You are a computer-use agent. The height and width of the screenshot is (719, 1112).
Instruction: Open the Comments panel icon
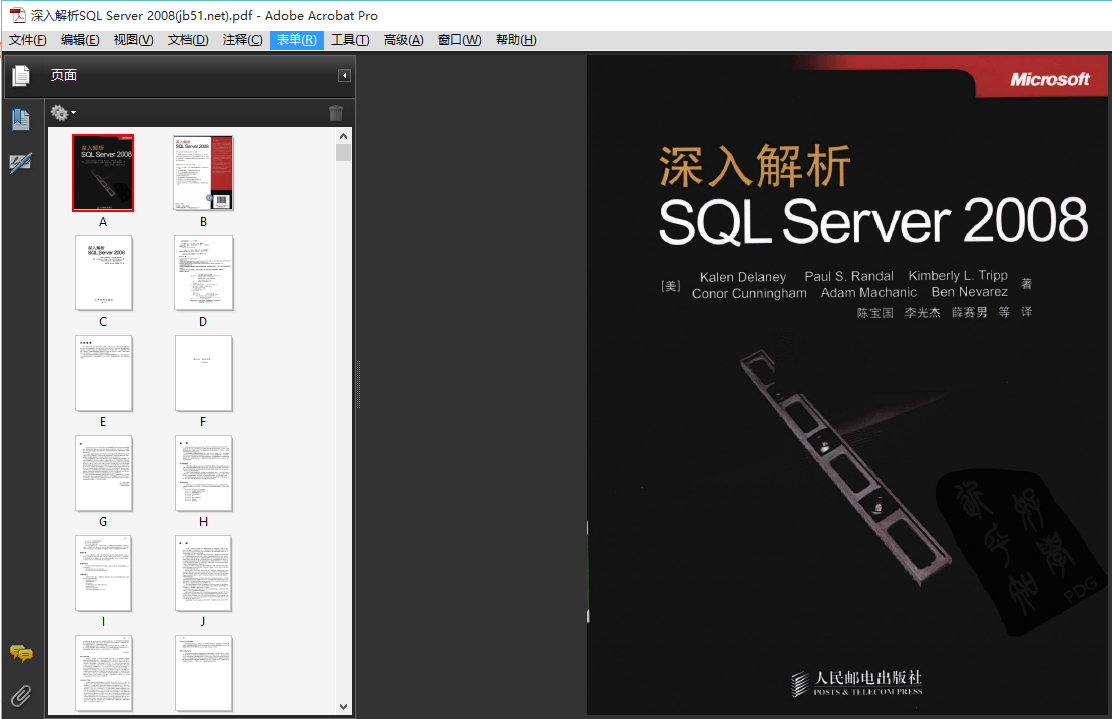click(21, 653)
